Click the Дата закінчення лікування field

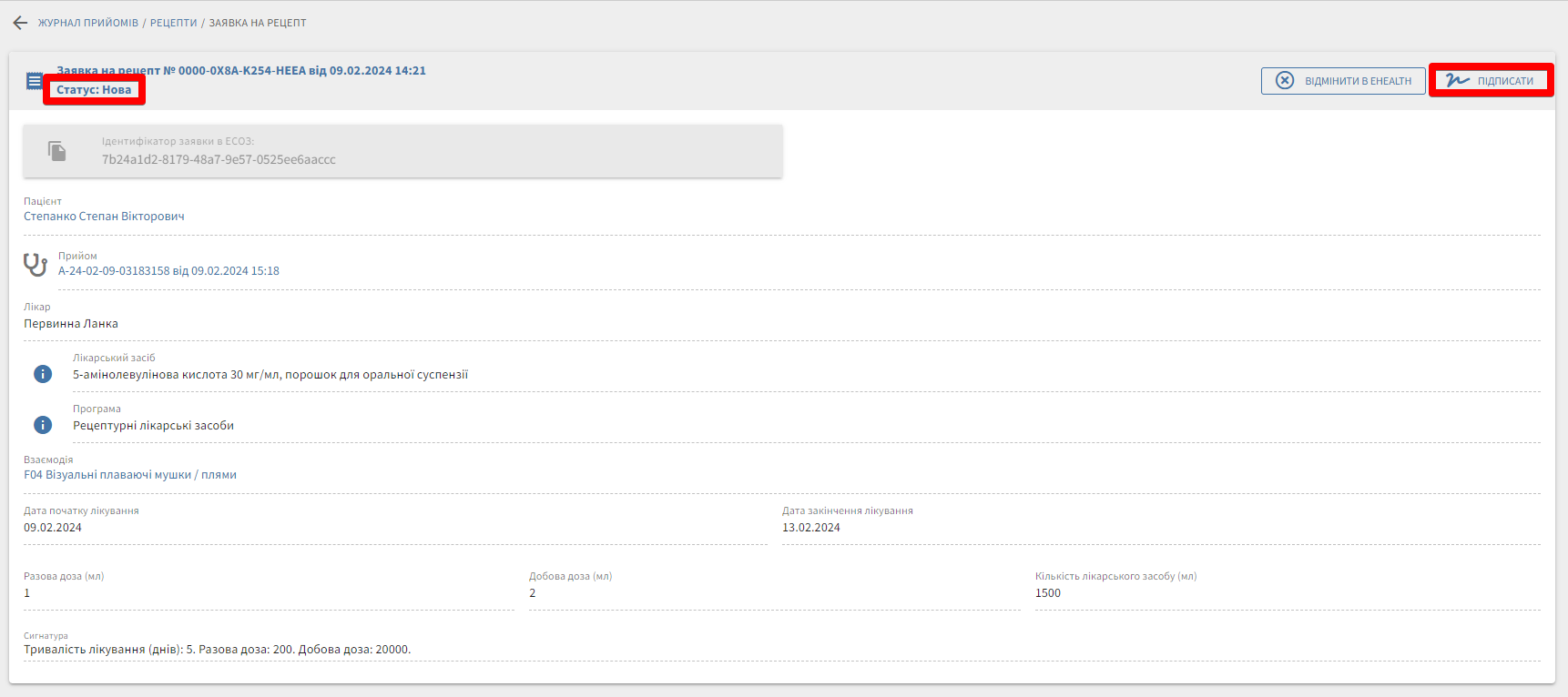811,528
